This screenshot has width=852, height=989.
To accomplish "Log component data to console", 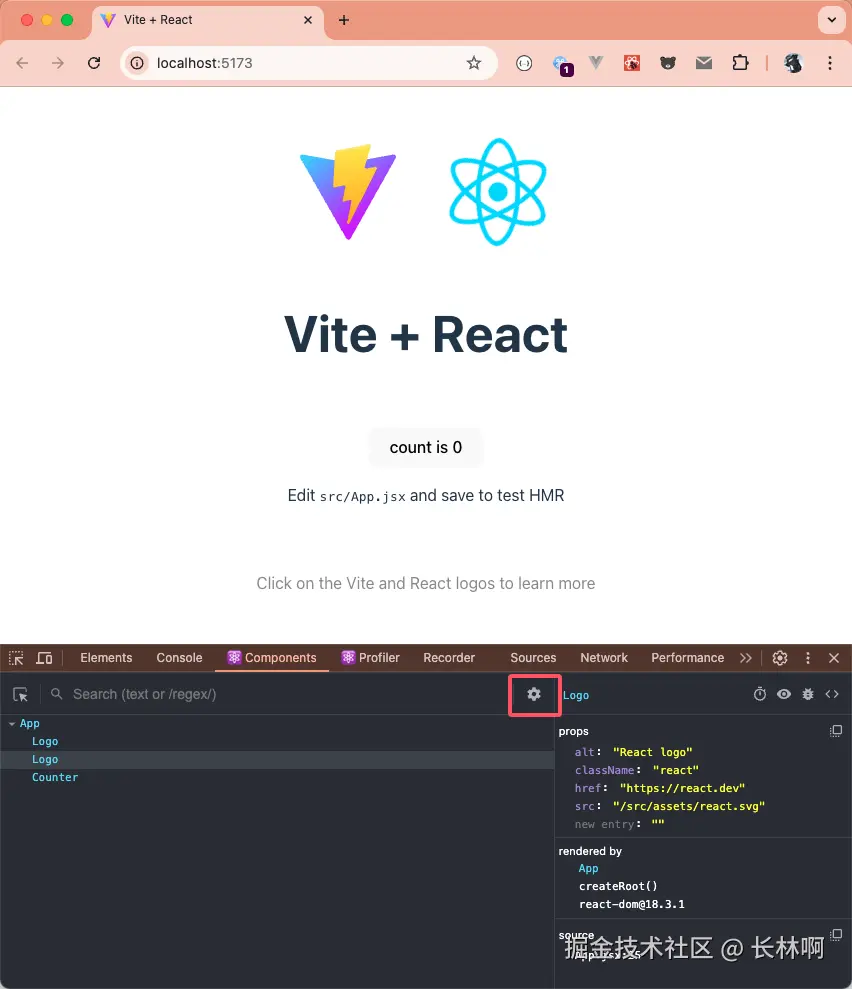I will [x=808, y=694].
